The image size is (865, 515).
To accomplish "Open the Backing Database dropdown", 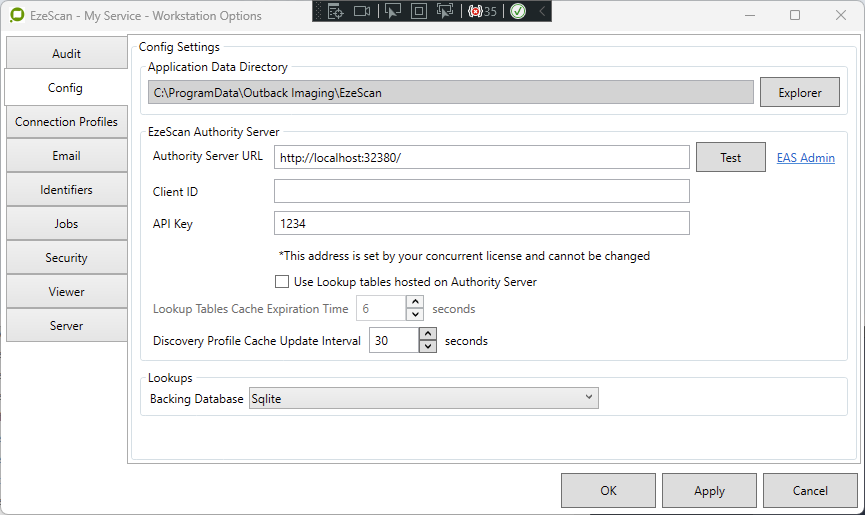I will coord(423,399).
